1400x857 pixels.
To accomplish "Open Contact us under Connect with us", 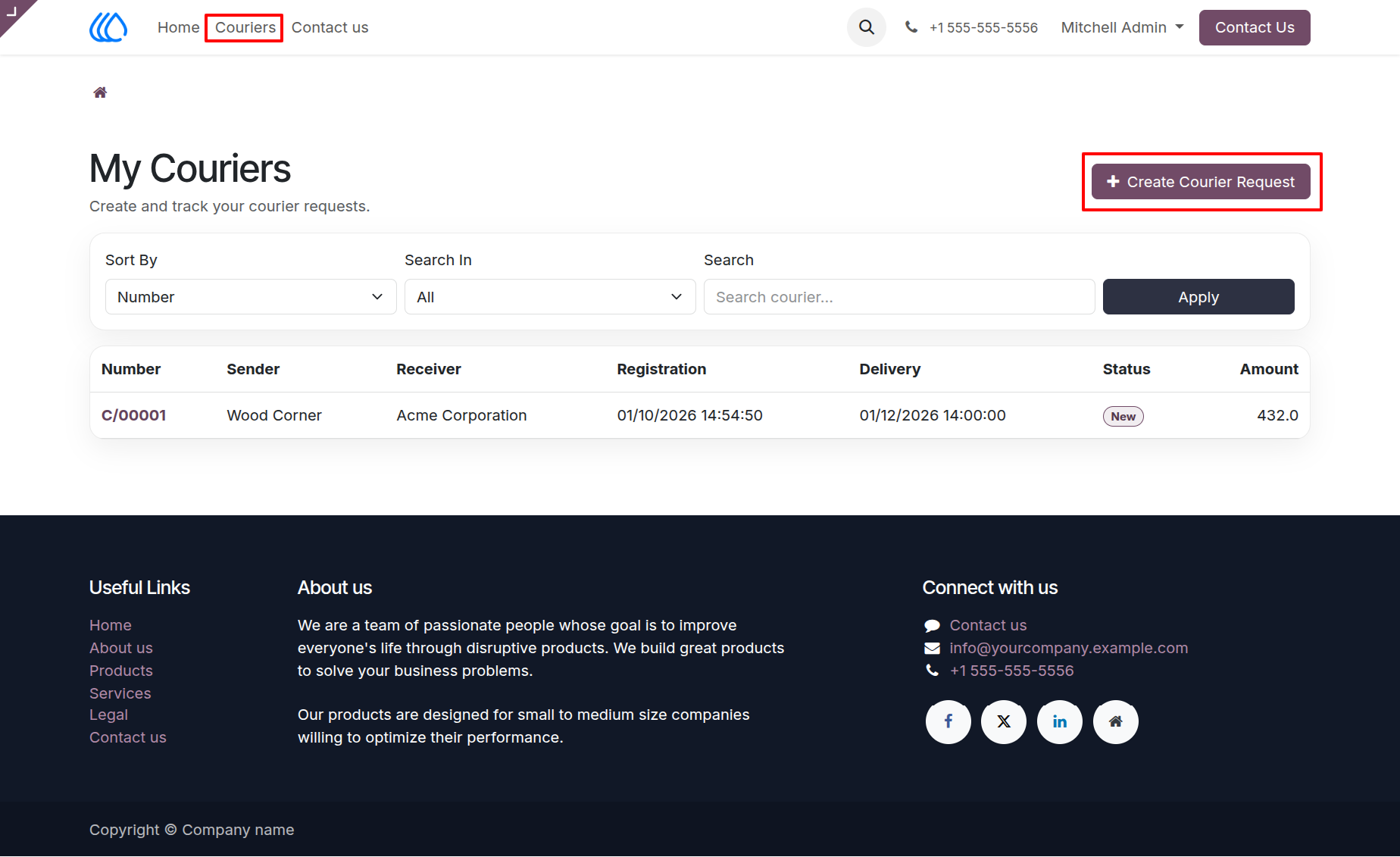I will click(x=988, y=625).
